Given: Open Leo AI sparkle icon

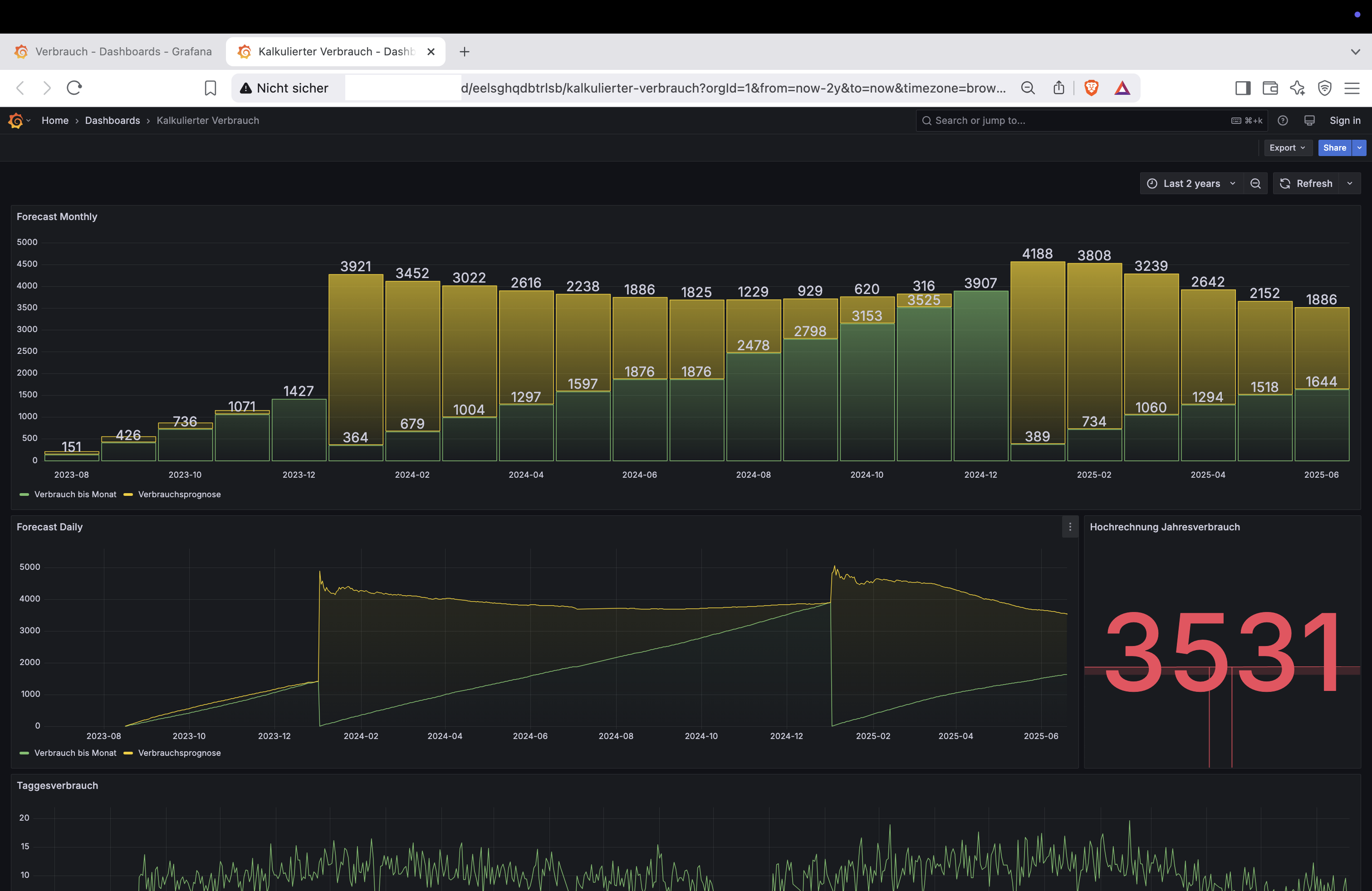Looking at the screenshot, I should pos(1297,88).
